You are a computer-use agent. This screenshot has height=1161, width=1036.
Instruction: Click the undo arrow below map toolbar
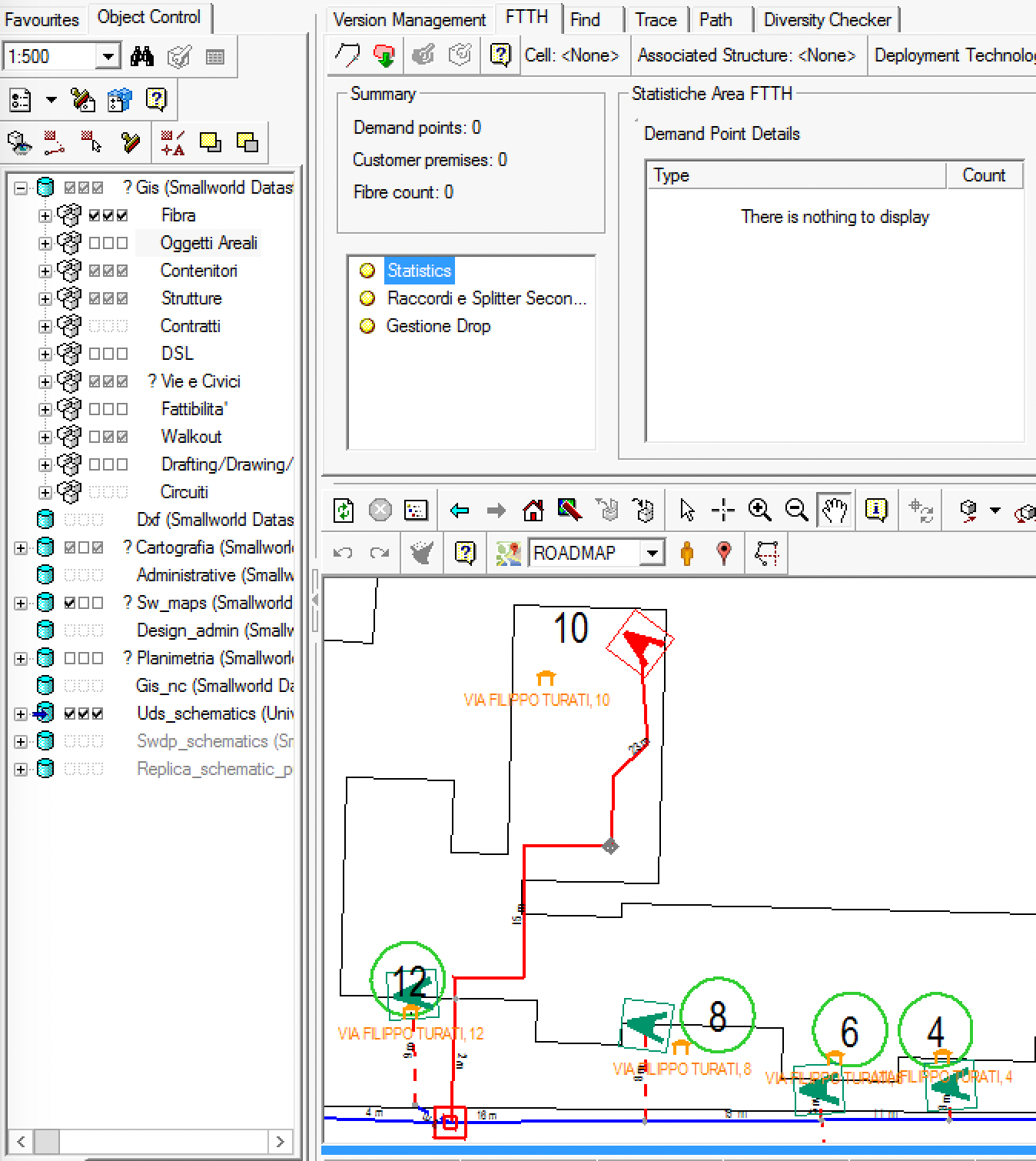coord(343,553)
